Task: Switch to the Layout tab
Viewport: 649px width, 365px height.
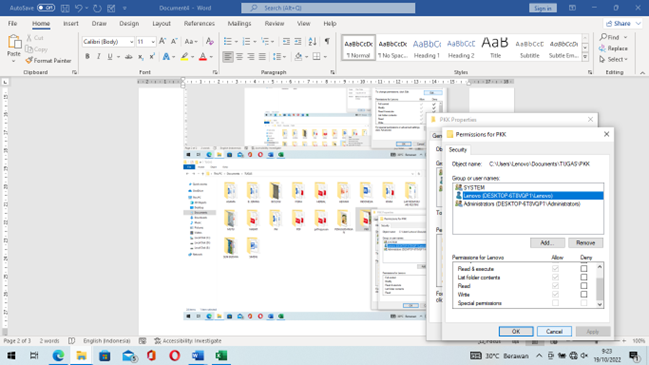Action: (161, 24)
